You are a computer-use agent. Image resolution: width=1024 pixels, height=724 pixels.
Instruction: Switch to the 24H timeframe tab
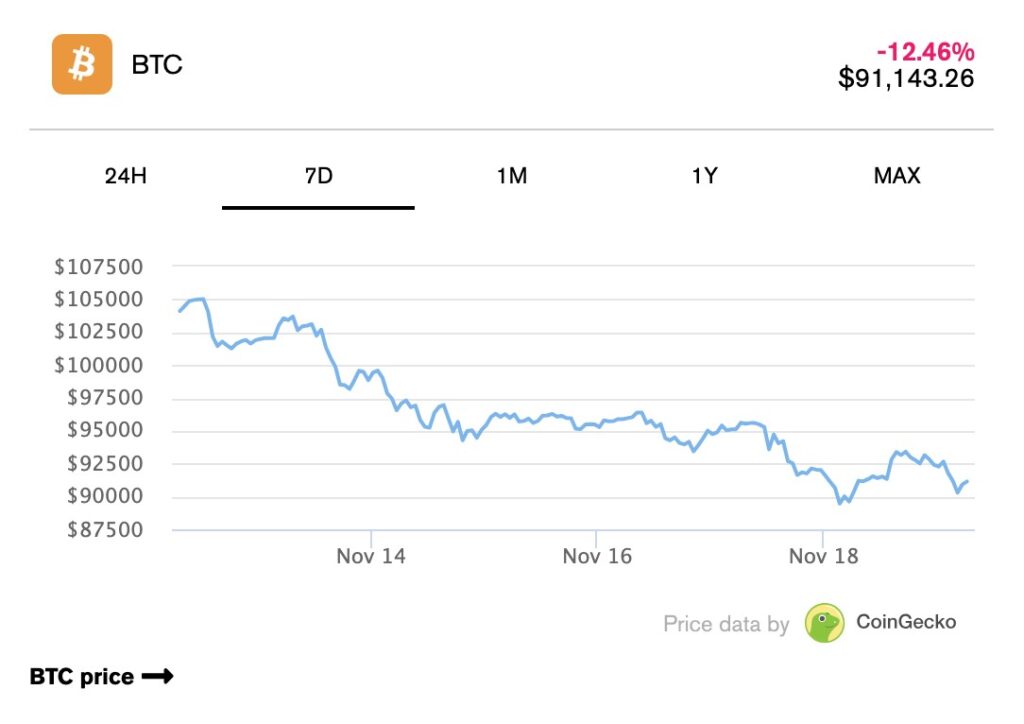[125, 176]
